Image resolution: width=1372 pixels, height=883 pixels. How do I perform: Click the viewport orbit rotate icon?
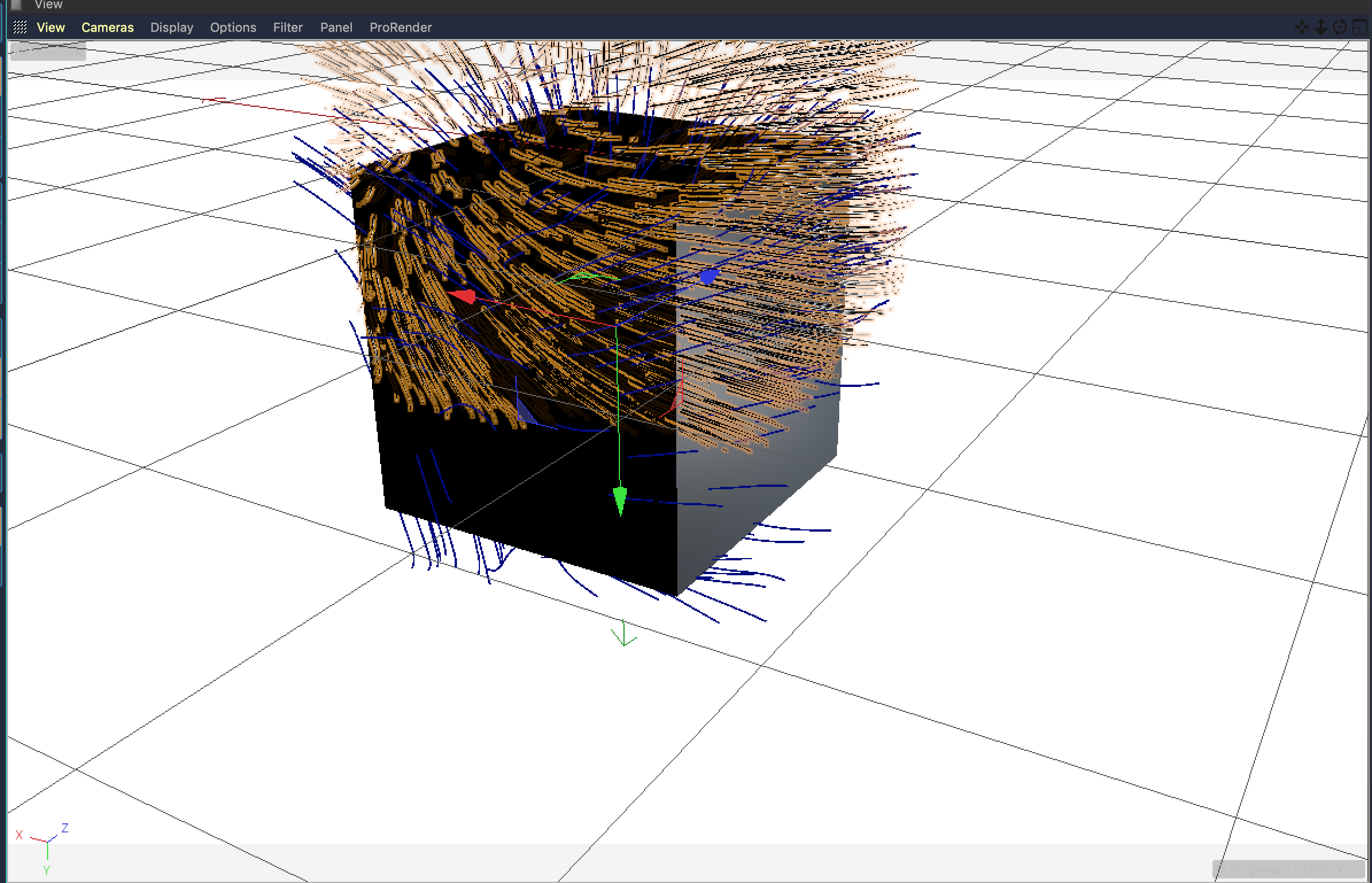tap(1340, 27)
